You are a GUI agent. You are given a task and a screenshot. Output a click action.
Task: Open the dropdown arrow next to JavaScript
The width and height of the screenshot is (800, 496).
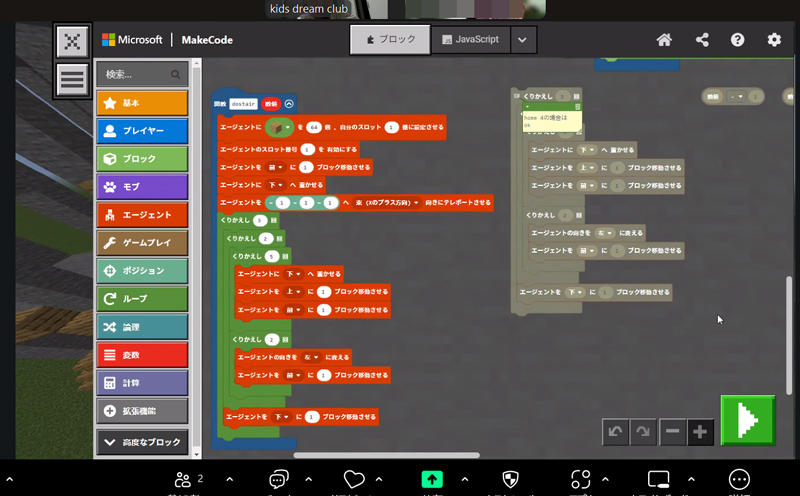(x=523, y=40)
